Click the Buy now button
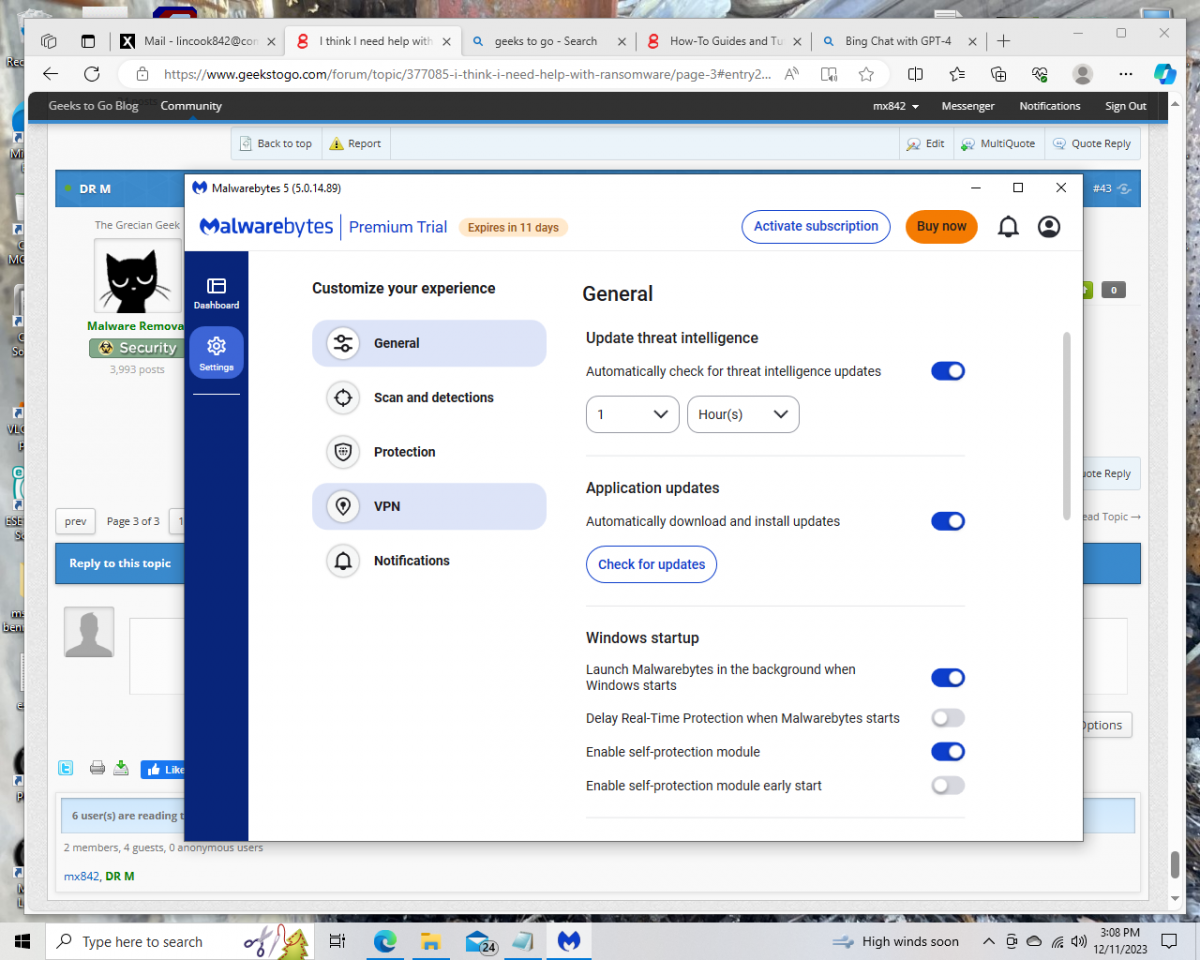The image size is (1200, 960). click(x=941, y=227)
